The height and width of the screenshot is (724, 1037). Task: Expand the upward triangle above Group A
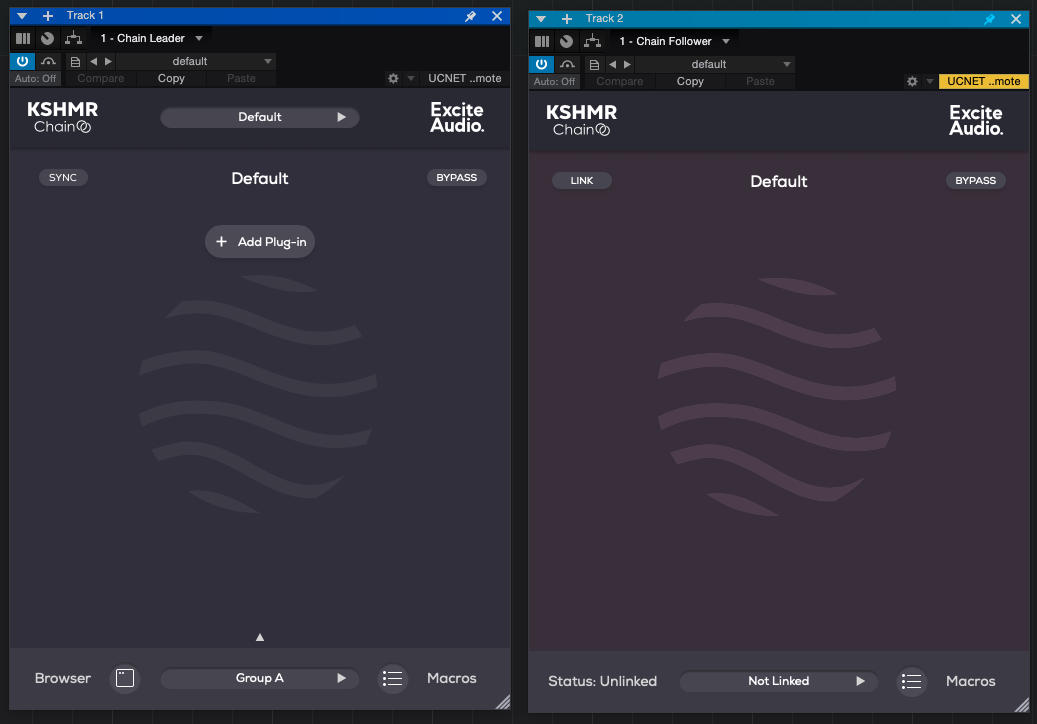[x=260, y=637]
